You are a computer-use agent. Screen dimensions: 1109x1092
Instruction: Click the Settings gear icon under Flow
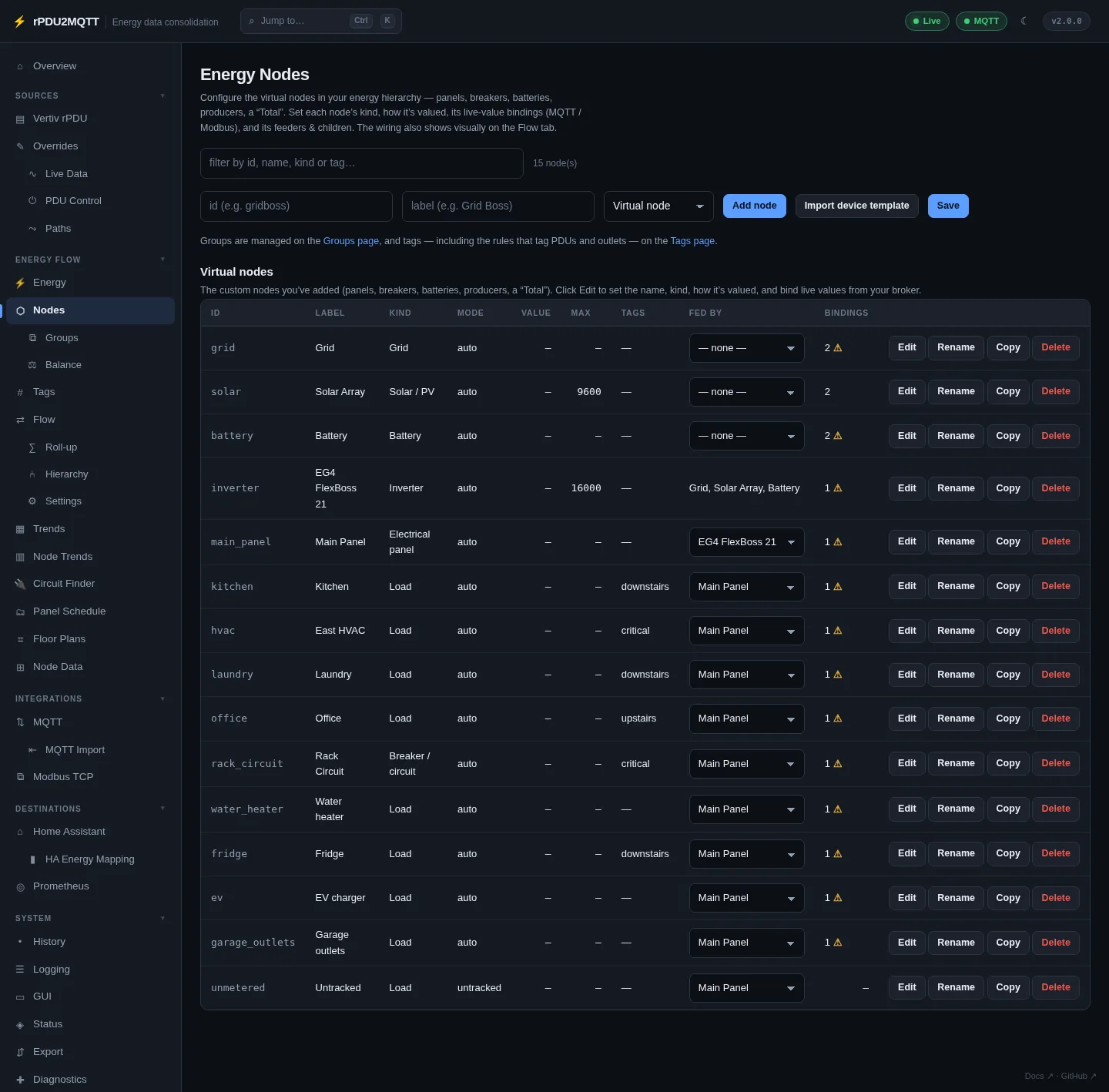coord(32,501)
